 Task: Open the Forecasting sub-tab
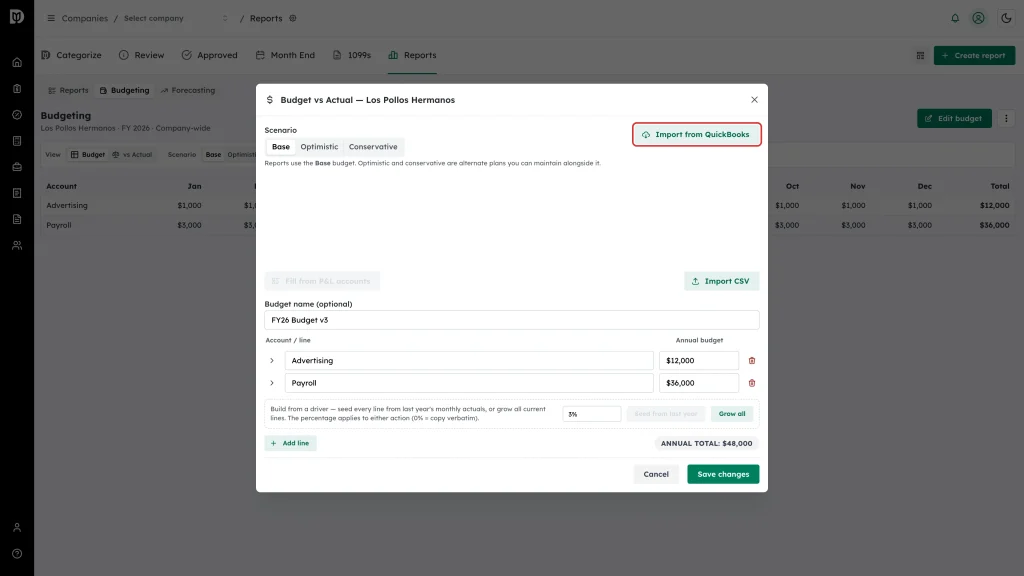[188, 91]
